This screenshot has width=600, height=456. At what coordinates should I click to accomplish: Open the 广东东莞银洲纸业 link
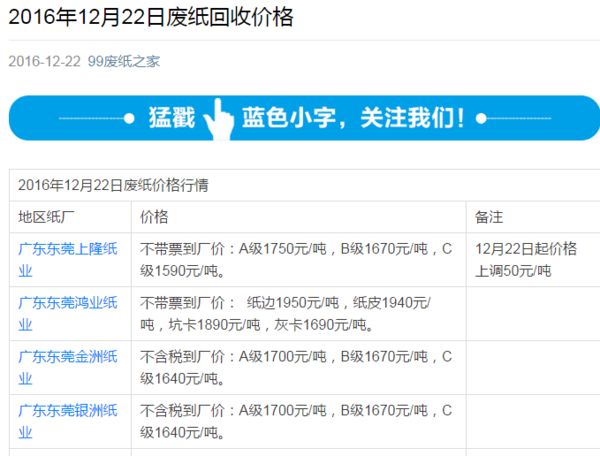click(x=68, y=422)
